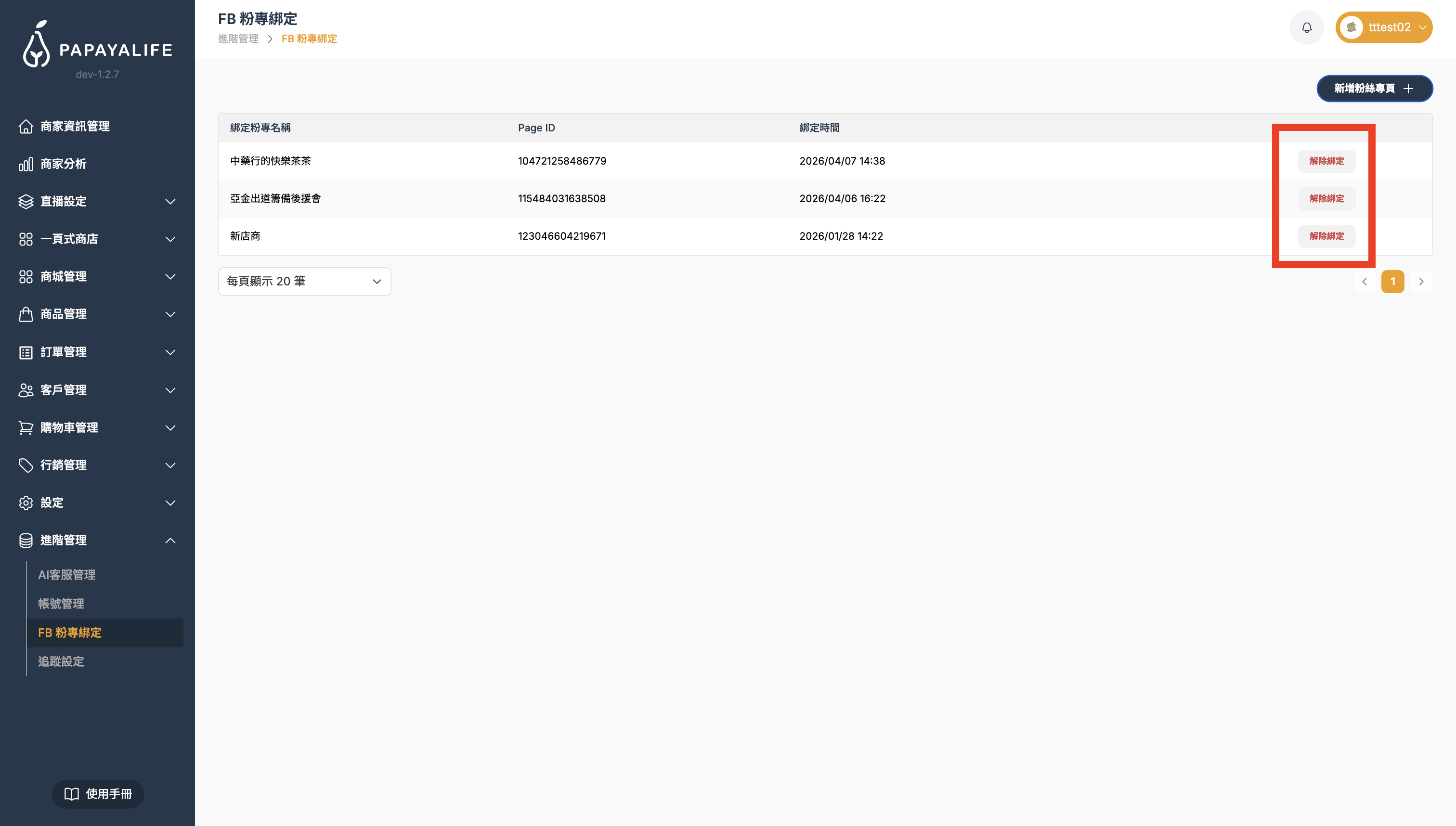Go to 追蹤設定 submenu item
This screenshot has height=826, width=1456.
[61, 661]
